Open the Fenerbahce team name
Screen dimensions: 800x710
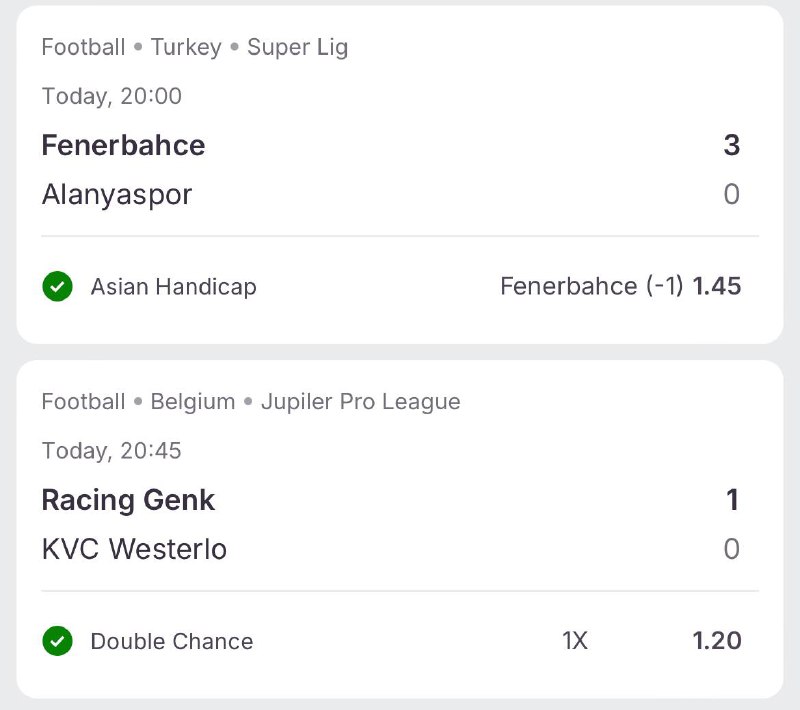click(x=123, y=146)
